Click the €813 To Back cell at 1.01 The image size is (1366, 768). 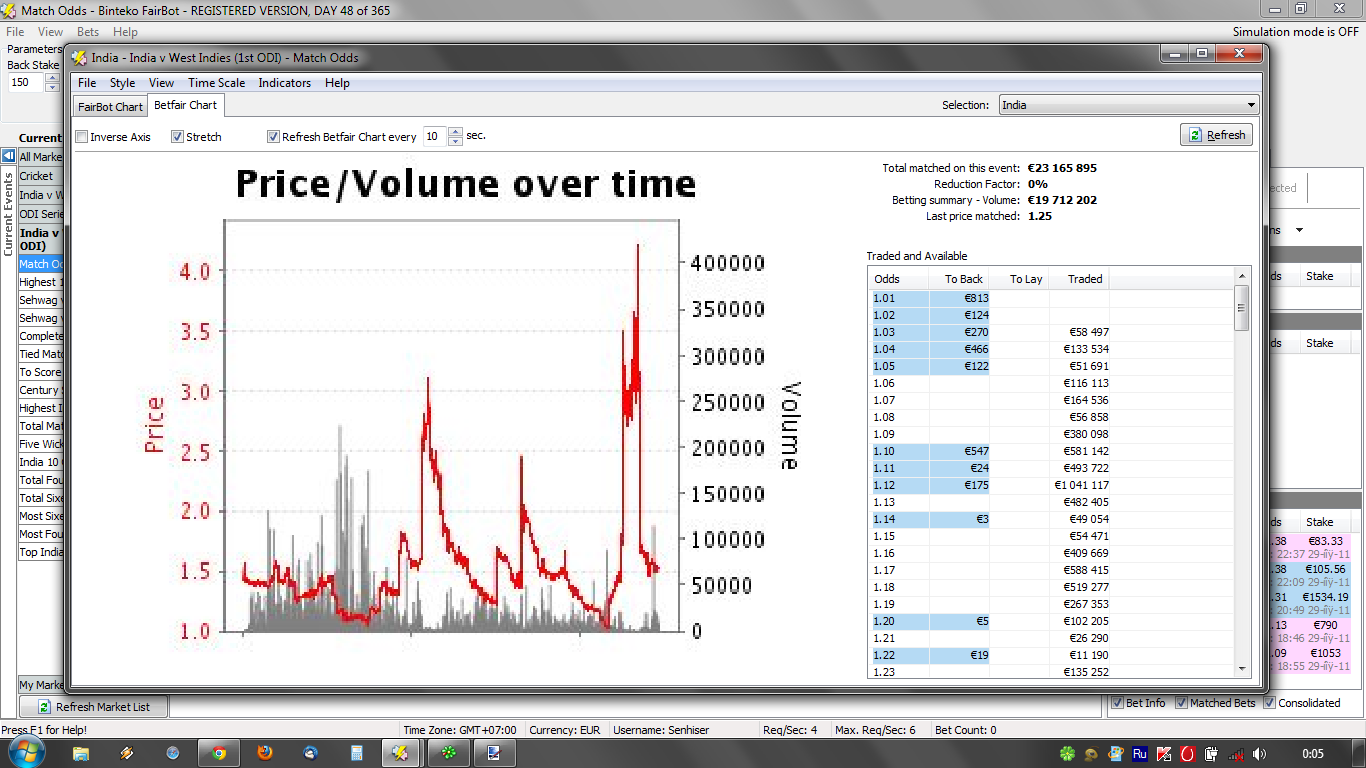(960, 298)
